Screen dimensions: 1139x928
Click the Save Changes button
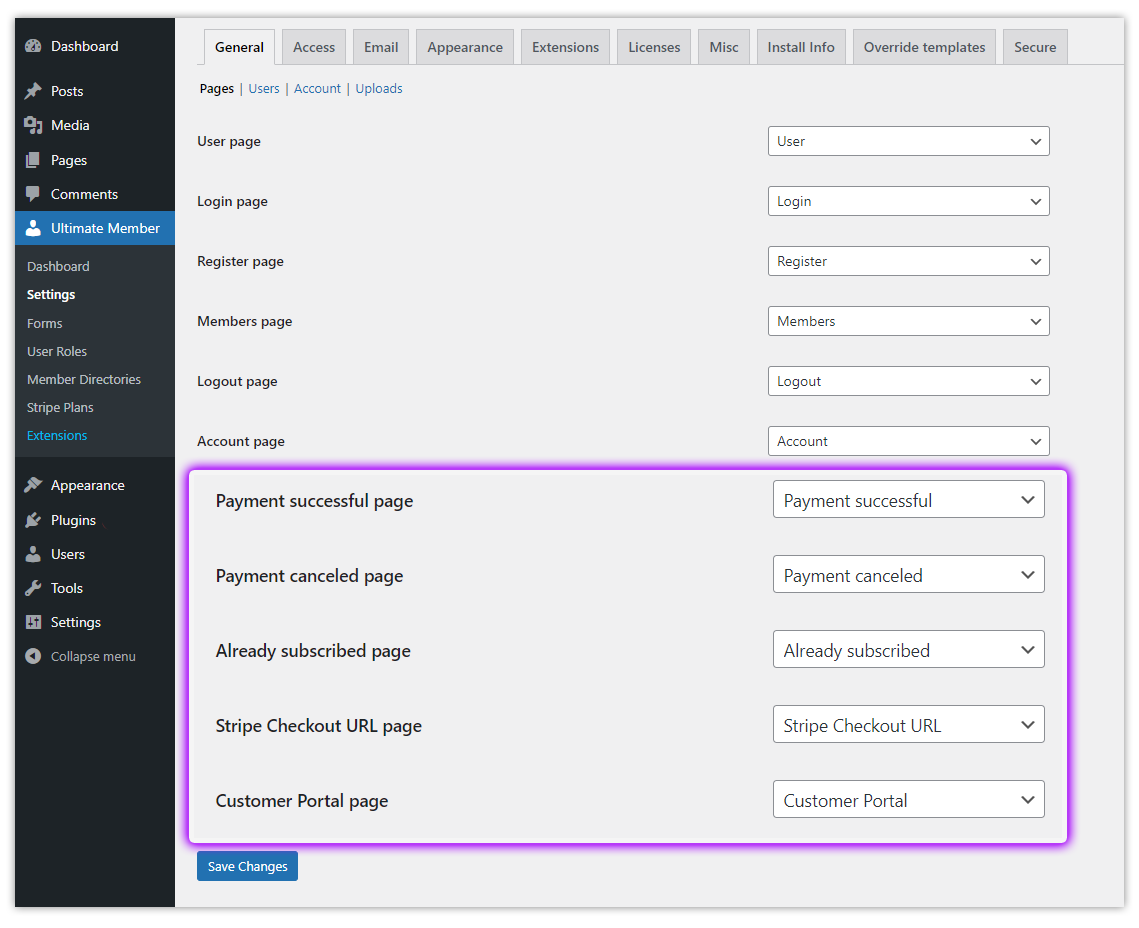(247, 866)
